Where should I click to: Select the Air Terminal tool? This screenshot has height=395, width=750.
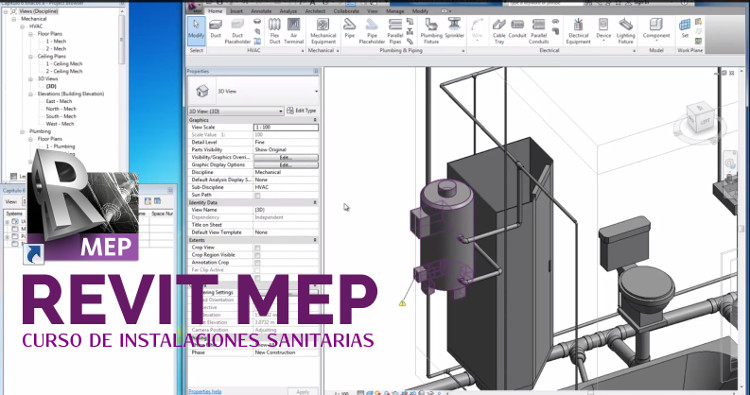coord(294,31)
